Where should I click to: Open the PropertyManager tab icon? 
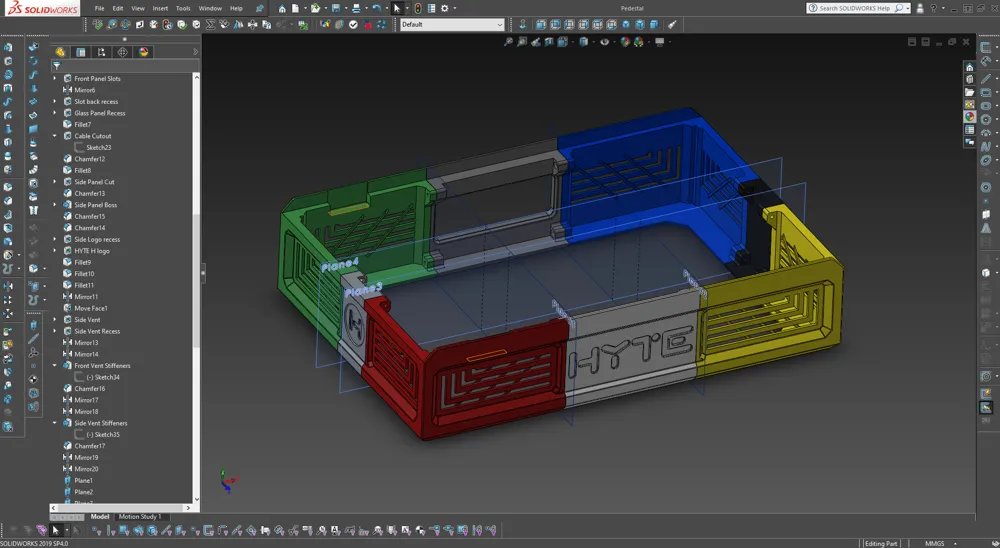coord(81,52)
